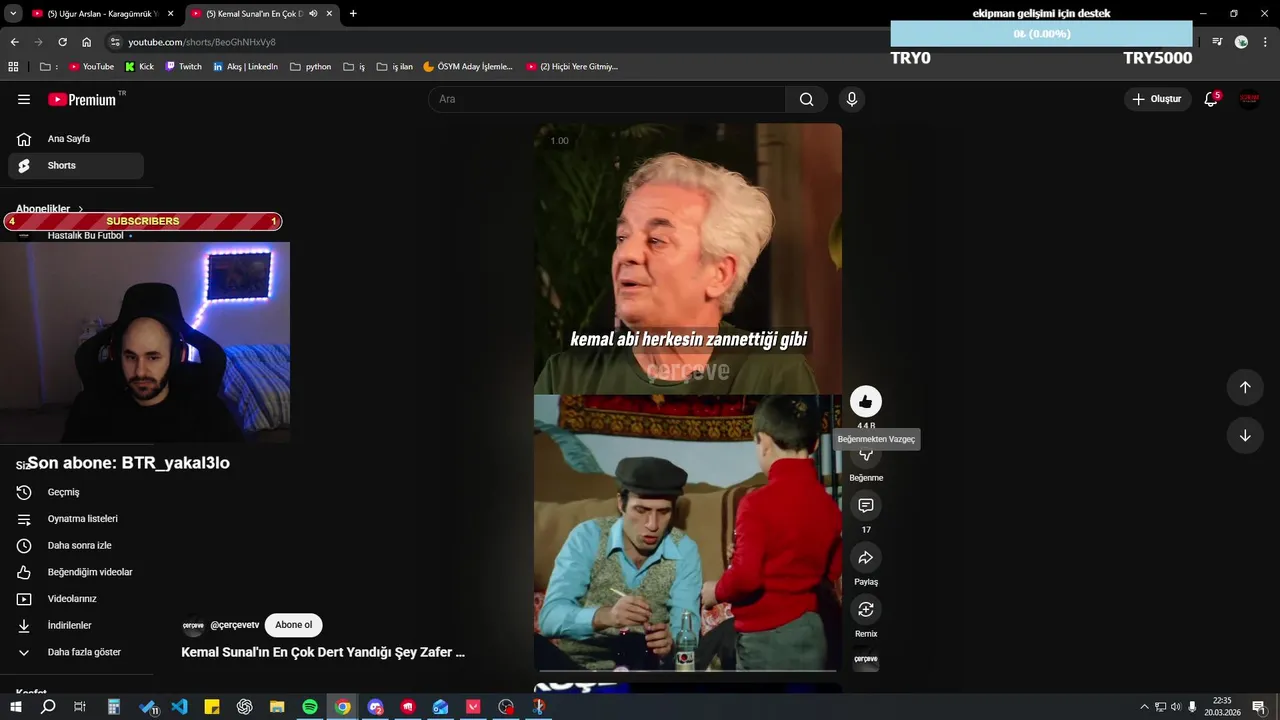Image resolution: width=1280 pixels, height=720 pixels.
Task: Open İndirilenler in the sidebar
Action: coord(76,626)
